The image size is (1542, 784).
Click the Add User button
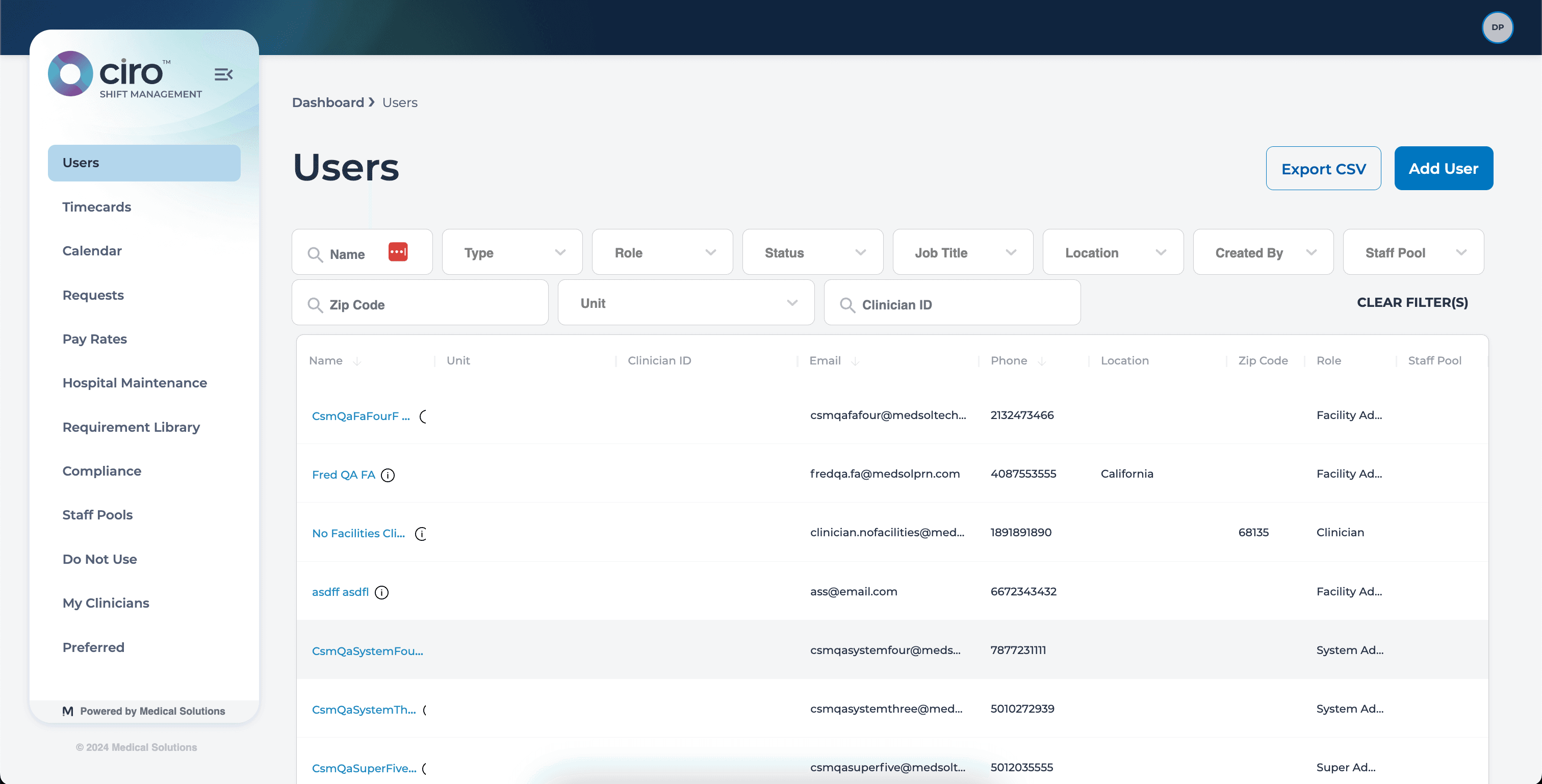tap(1443, 168)
